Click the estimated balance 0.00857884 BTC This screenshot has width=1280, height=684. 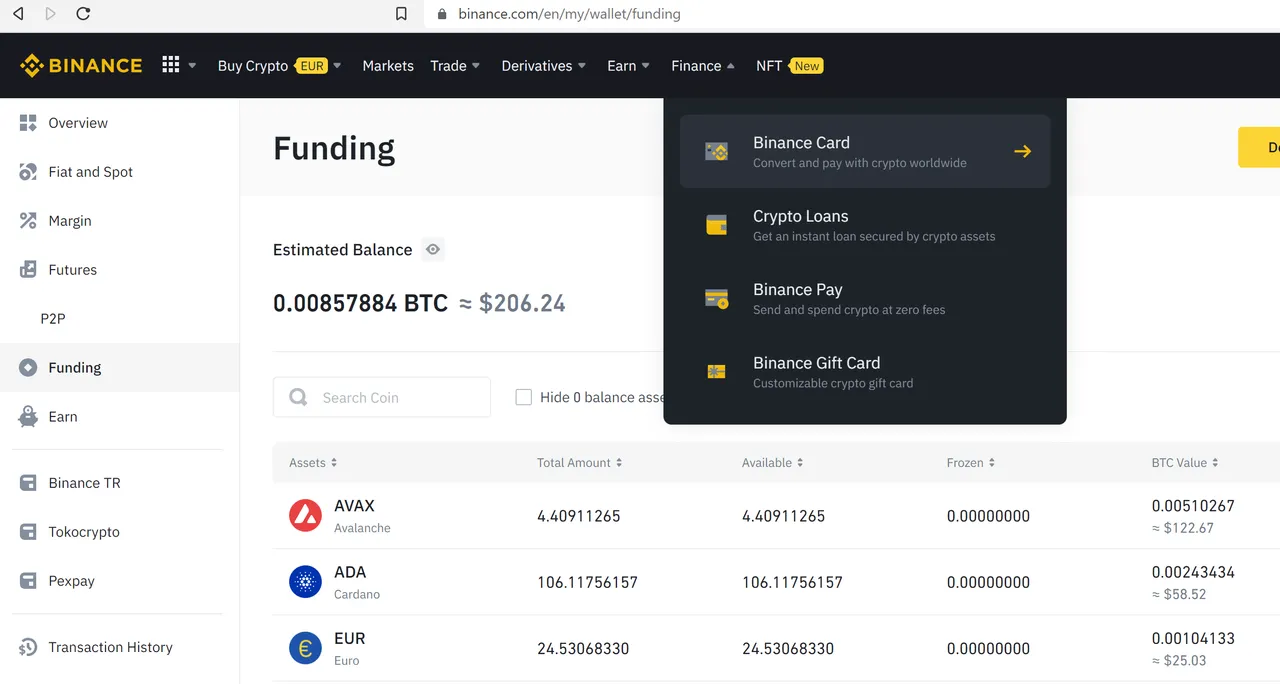point(360,303)
